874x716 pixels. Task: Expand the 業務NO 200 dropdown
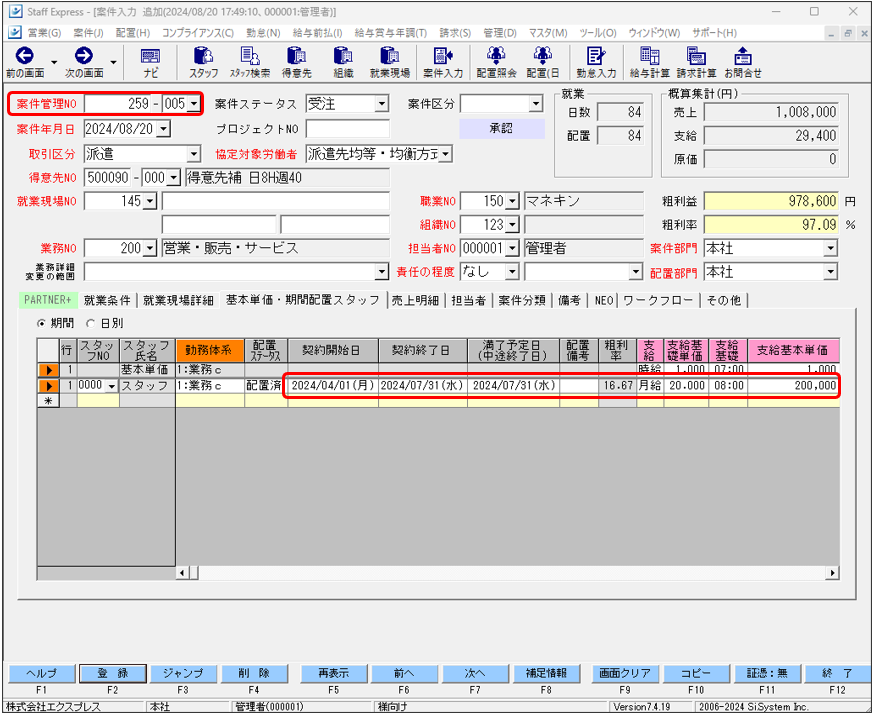[x=149, y=249]
